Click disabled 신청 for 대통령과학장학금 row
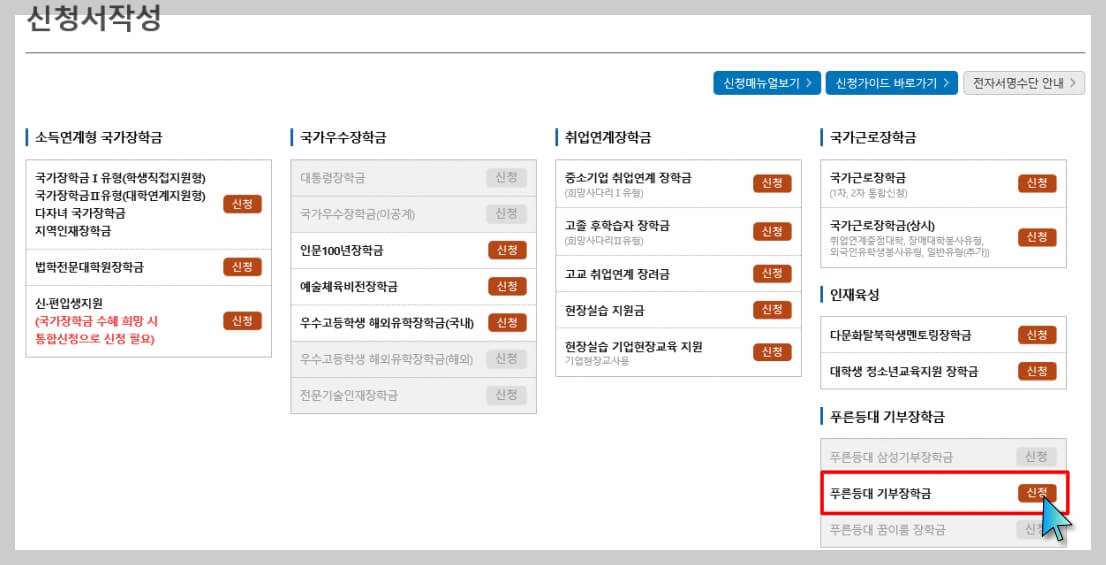 coord(506,178)
